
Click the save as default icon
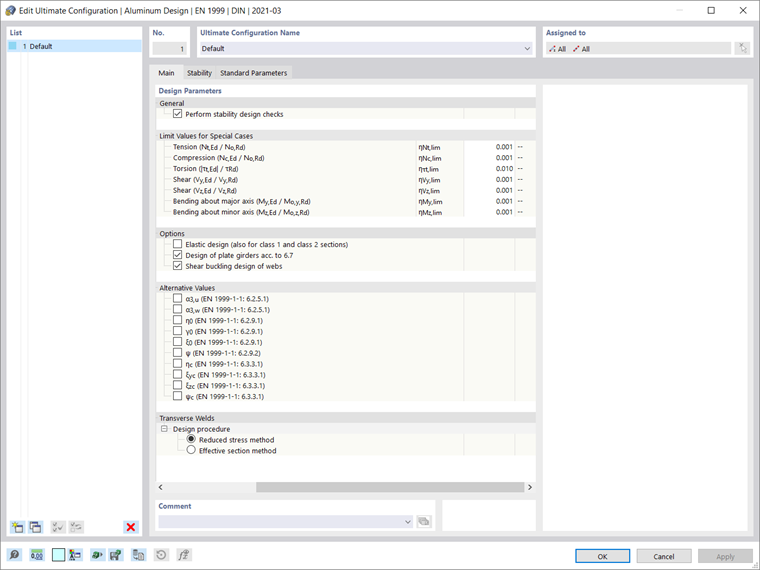pyautogui.click(x=115, y=555)
